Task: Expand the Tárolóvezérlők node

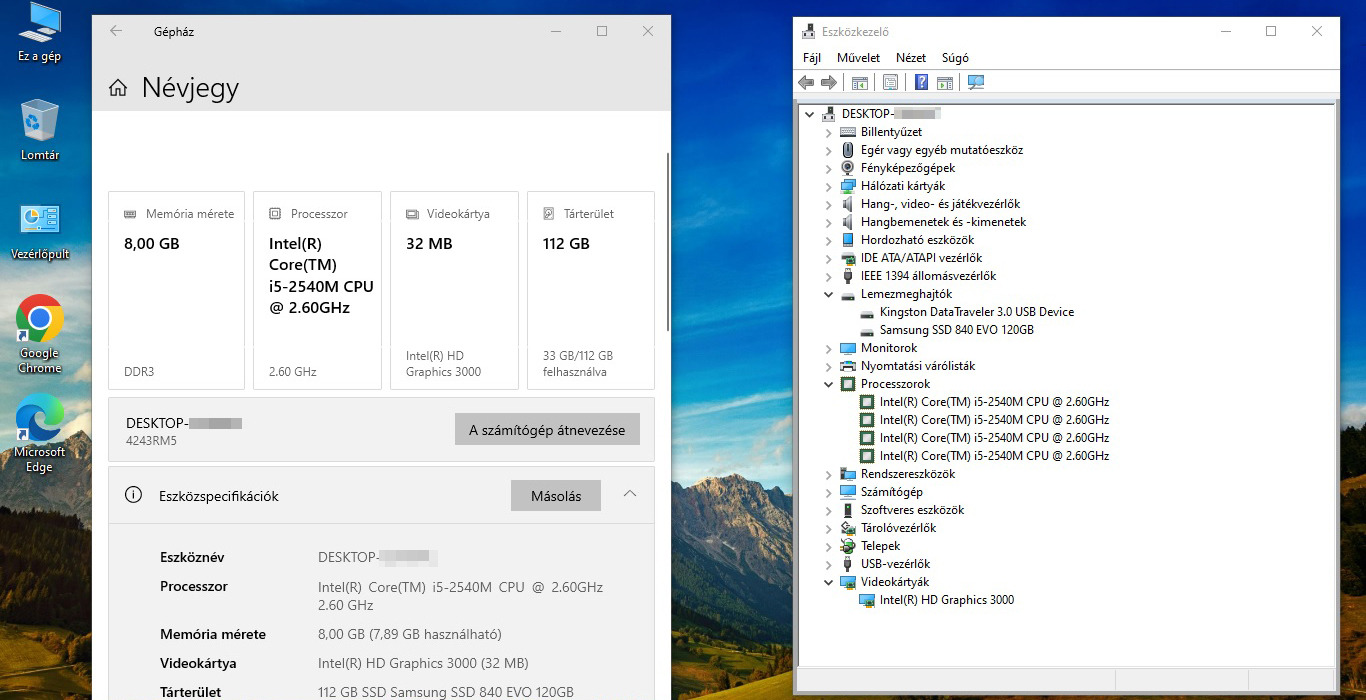Action: point(828,528)
